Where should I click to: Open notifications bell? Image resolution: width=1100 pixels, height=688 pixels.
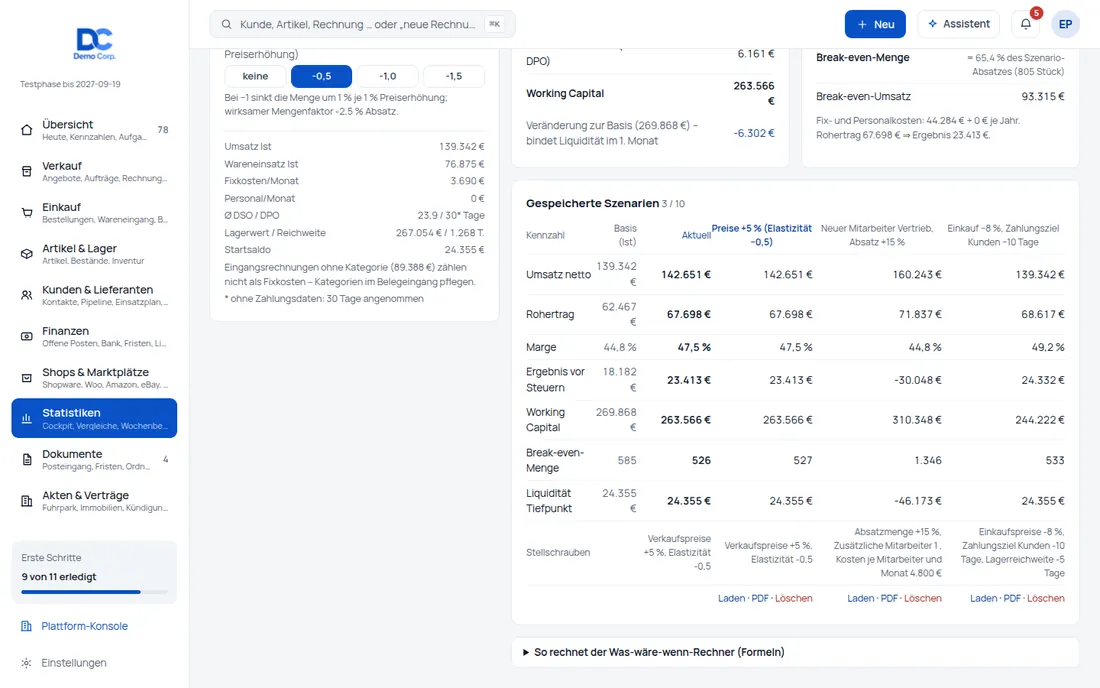tap(1026, 24)
